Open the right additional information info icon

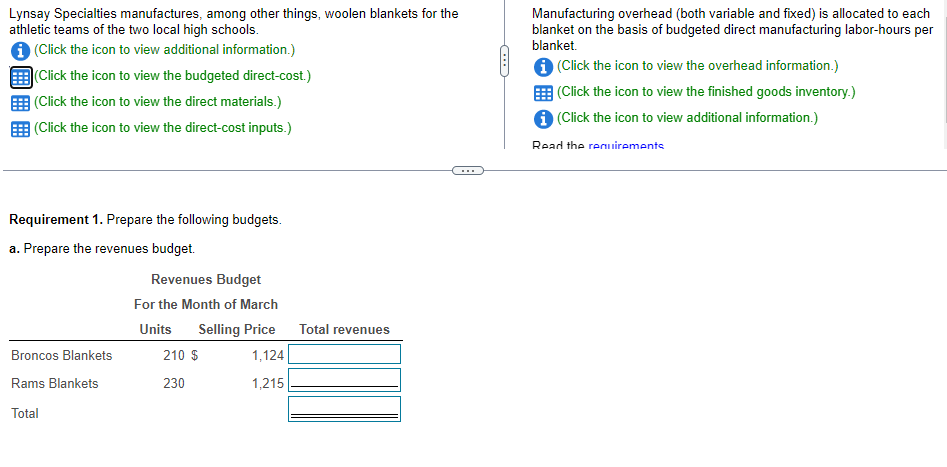pos(544,119)
